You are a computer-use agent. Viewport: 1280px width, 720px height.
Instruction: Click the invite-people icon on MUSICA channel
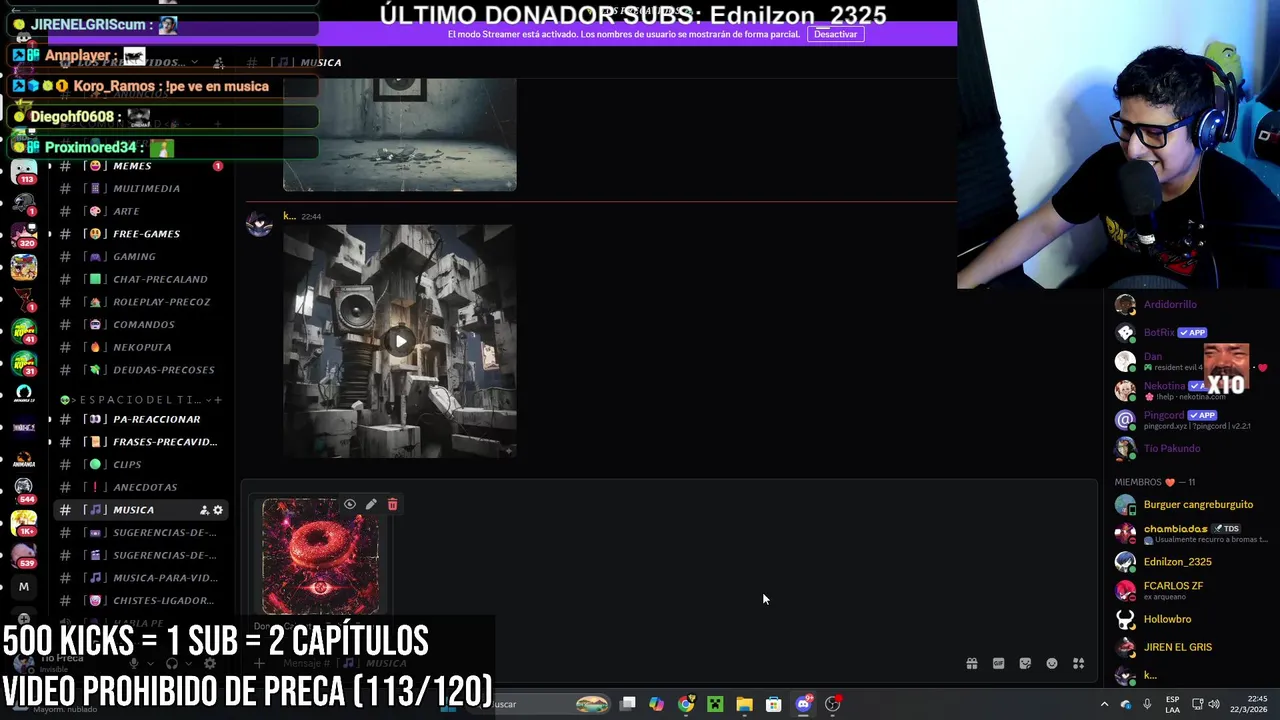[204, 510]
